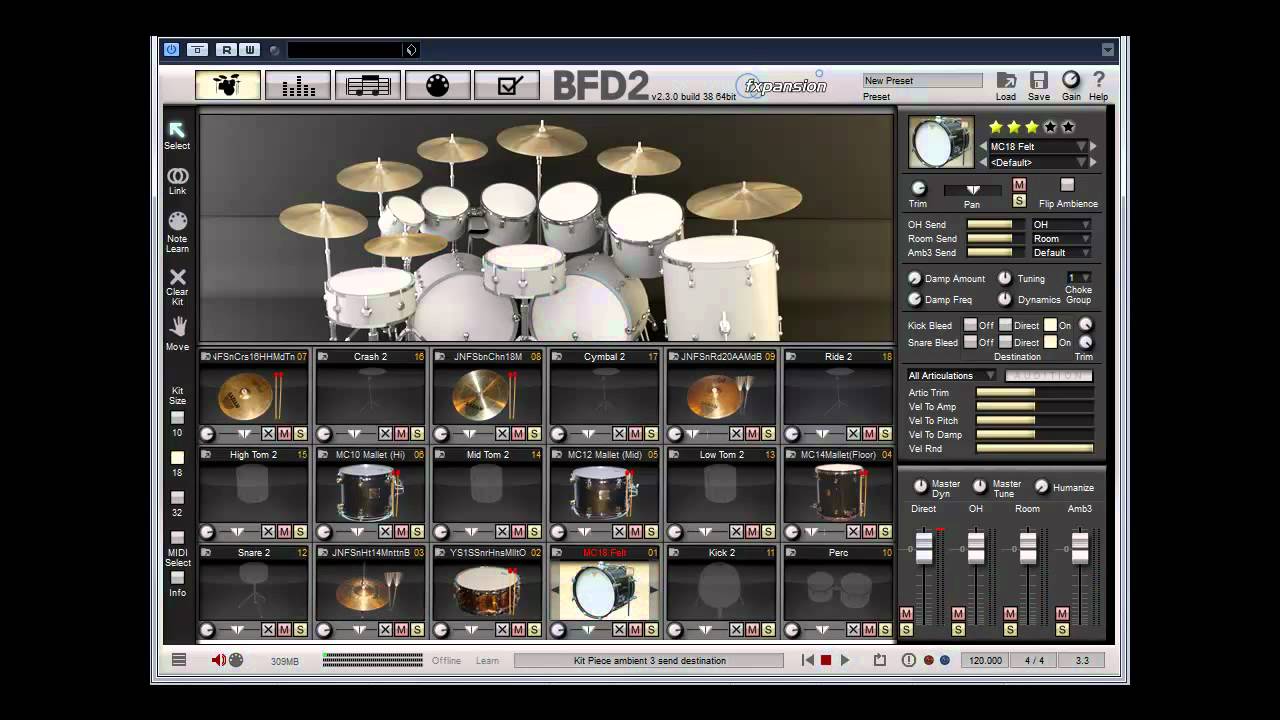The height and width of the screenshot is (720, 1280).
Task: Open OH Send destination dropdown
Action: coord(1061,225)
